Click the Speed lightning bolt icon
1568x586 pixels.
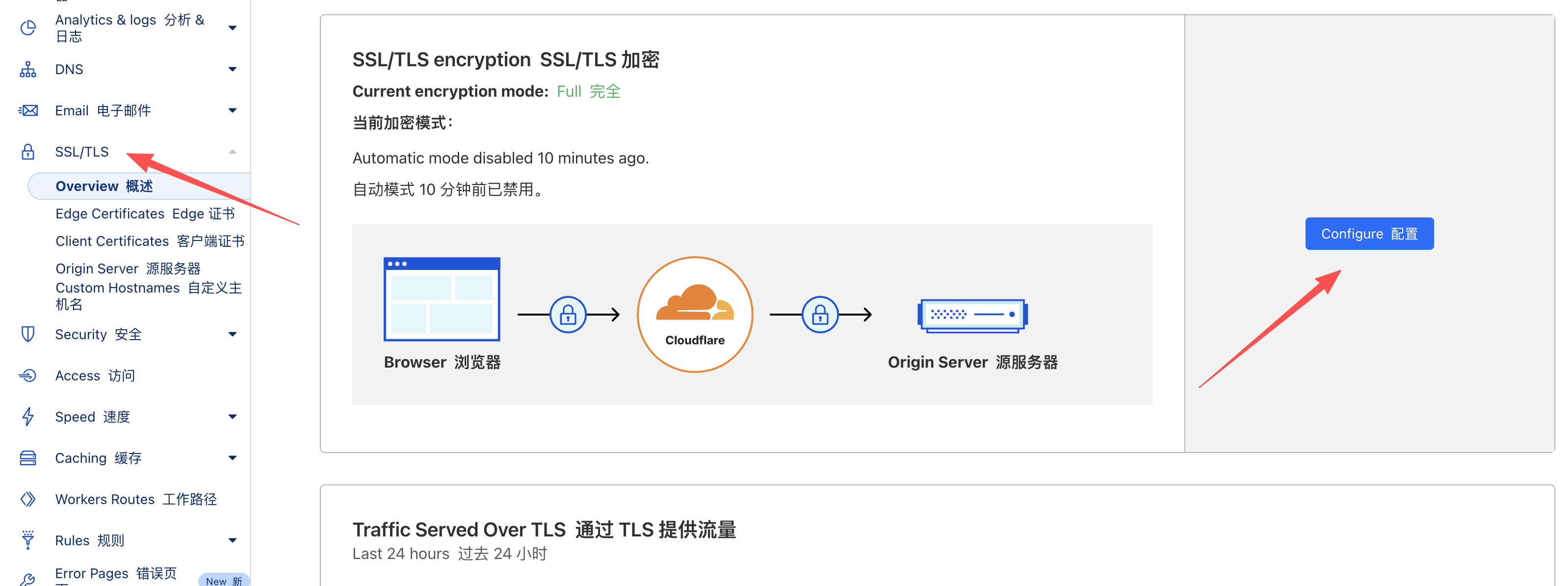coord(28,417)
